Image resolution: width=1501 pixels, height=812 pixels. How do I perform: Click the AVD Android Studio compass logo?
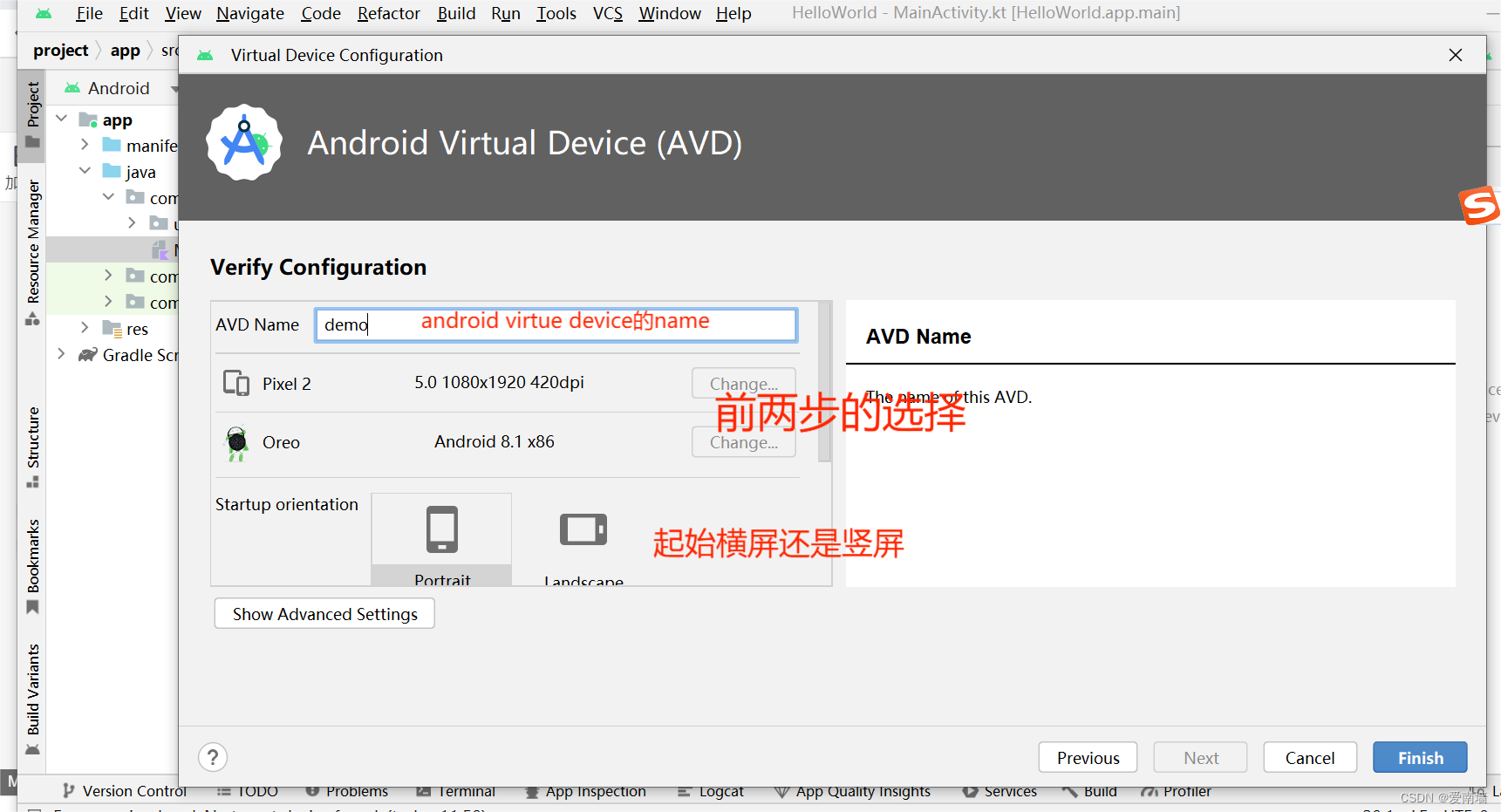244,143
